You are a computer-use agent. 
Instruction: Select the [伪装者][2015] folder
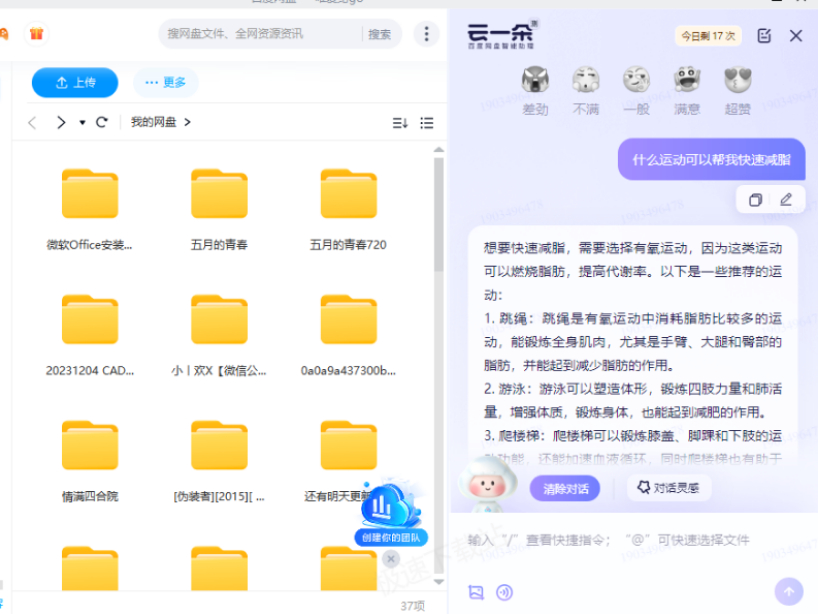(219, 462)
